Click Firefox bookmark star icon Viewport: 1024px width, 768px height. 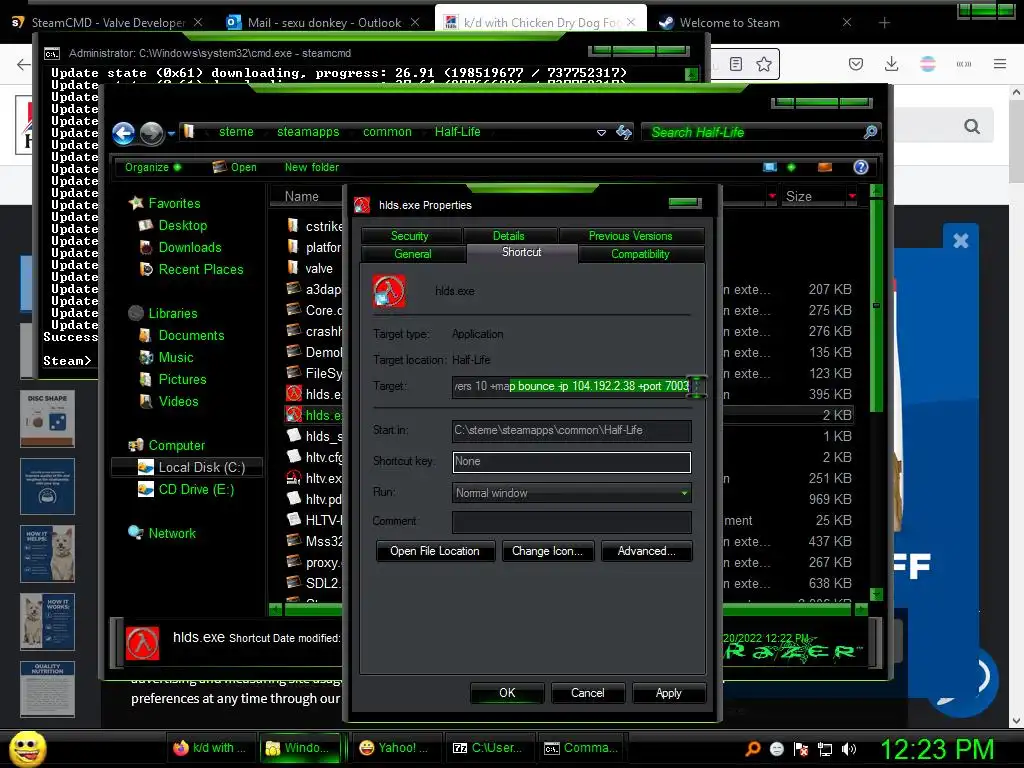pyautogui.click(x=763, y=64)
